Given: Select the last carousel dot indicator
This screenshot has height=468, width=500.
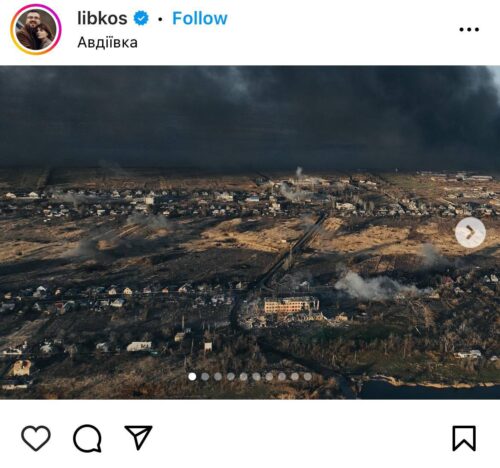Looking at the screenshot, I should click(308, 377).
